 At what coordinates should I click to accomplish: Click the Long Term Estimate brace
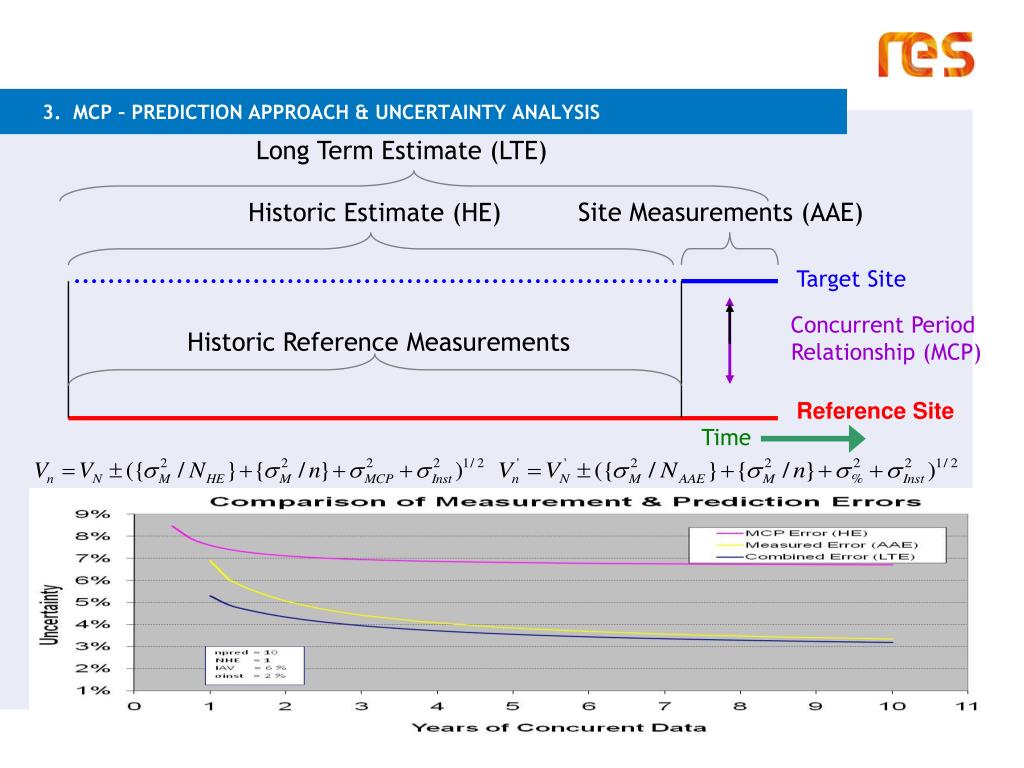414,186
